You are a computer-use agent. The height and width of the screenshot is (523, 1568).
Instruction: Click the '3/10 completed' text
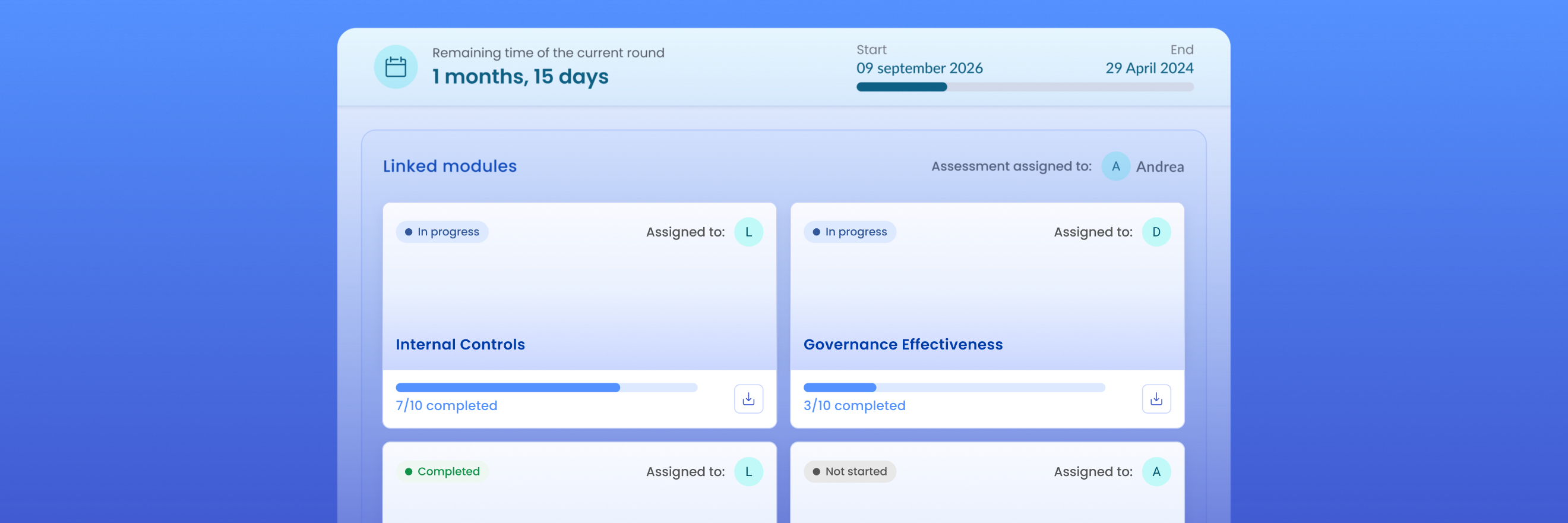(854, 405)
